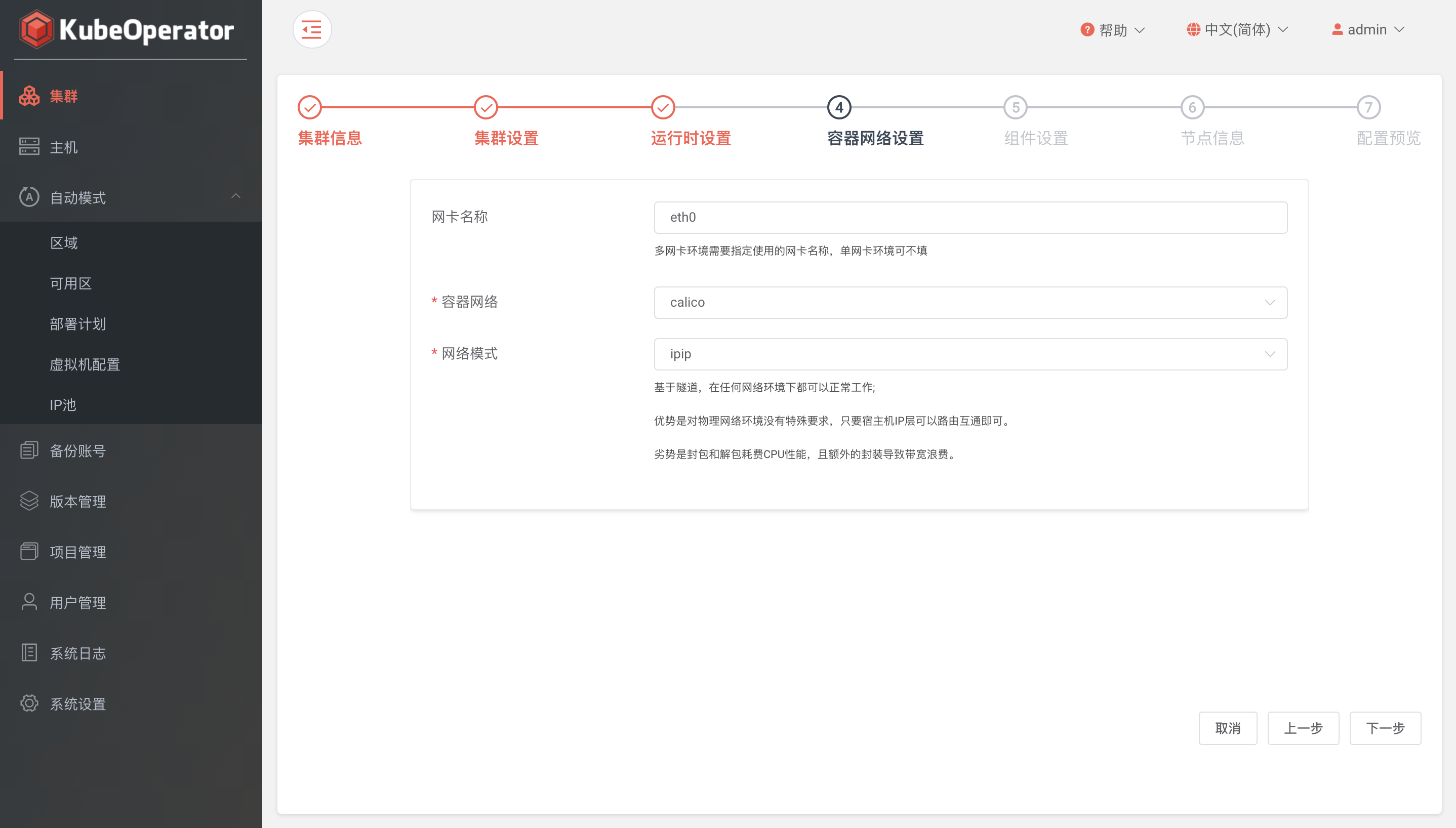
Task: Open the 集群 clusters section icon
Action: pyautogui.click(x=29, y=96)
